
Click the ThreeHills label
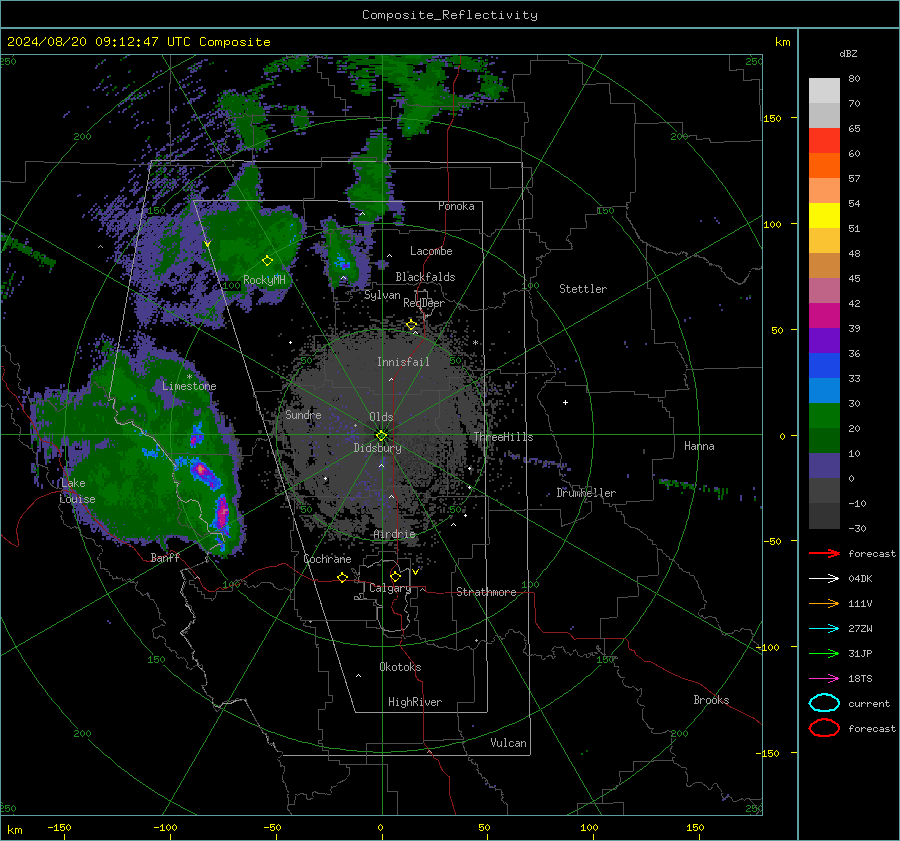[503, 437]
